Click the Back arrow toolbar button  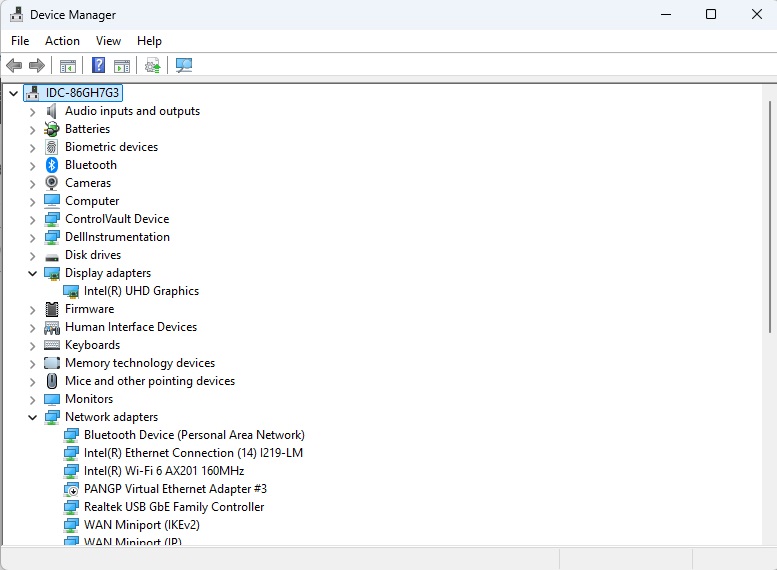click(14, 65)
